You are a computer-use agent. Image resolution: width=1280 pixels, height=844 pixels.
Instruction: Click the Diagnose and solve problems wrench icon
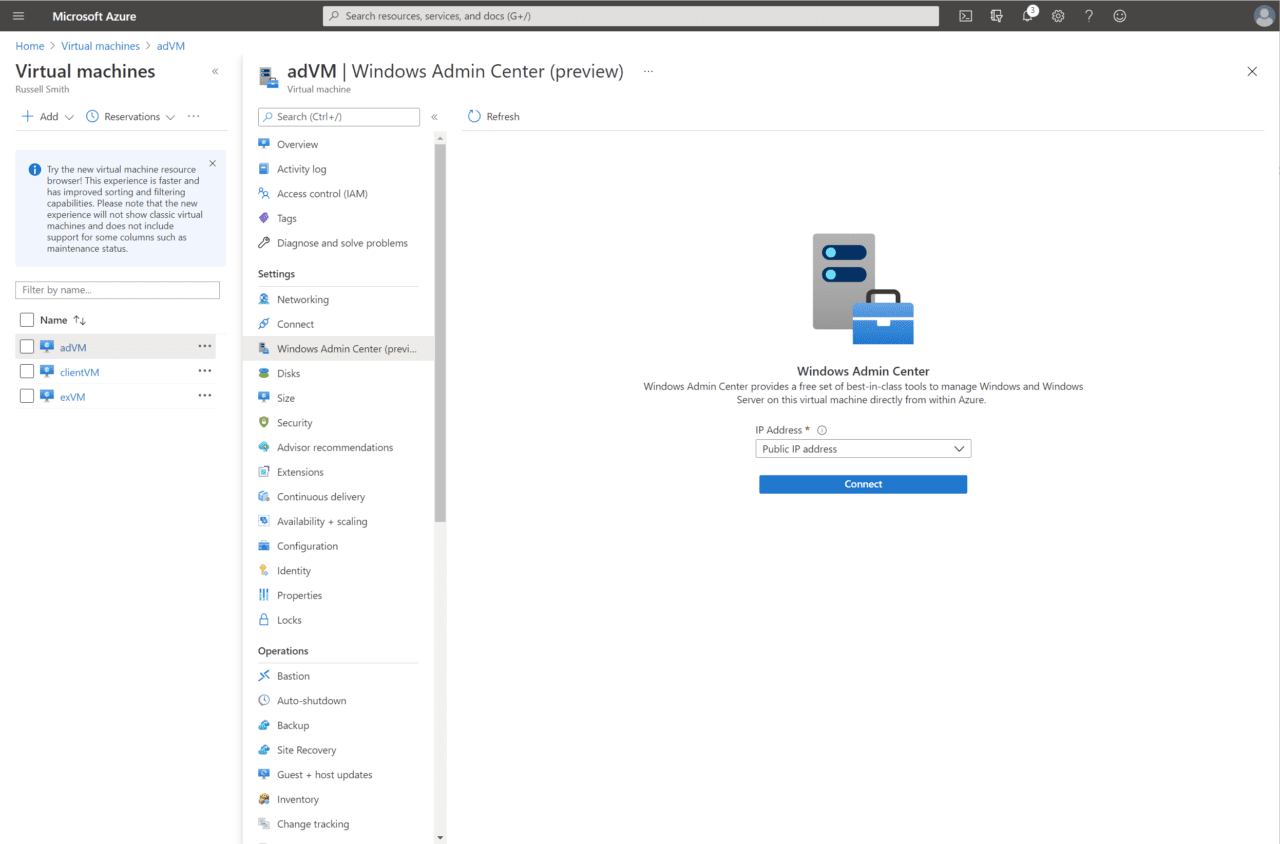tap(264, 243)
